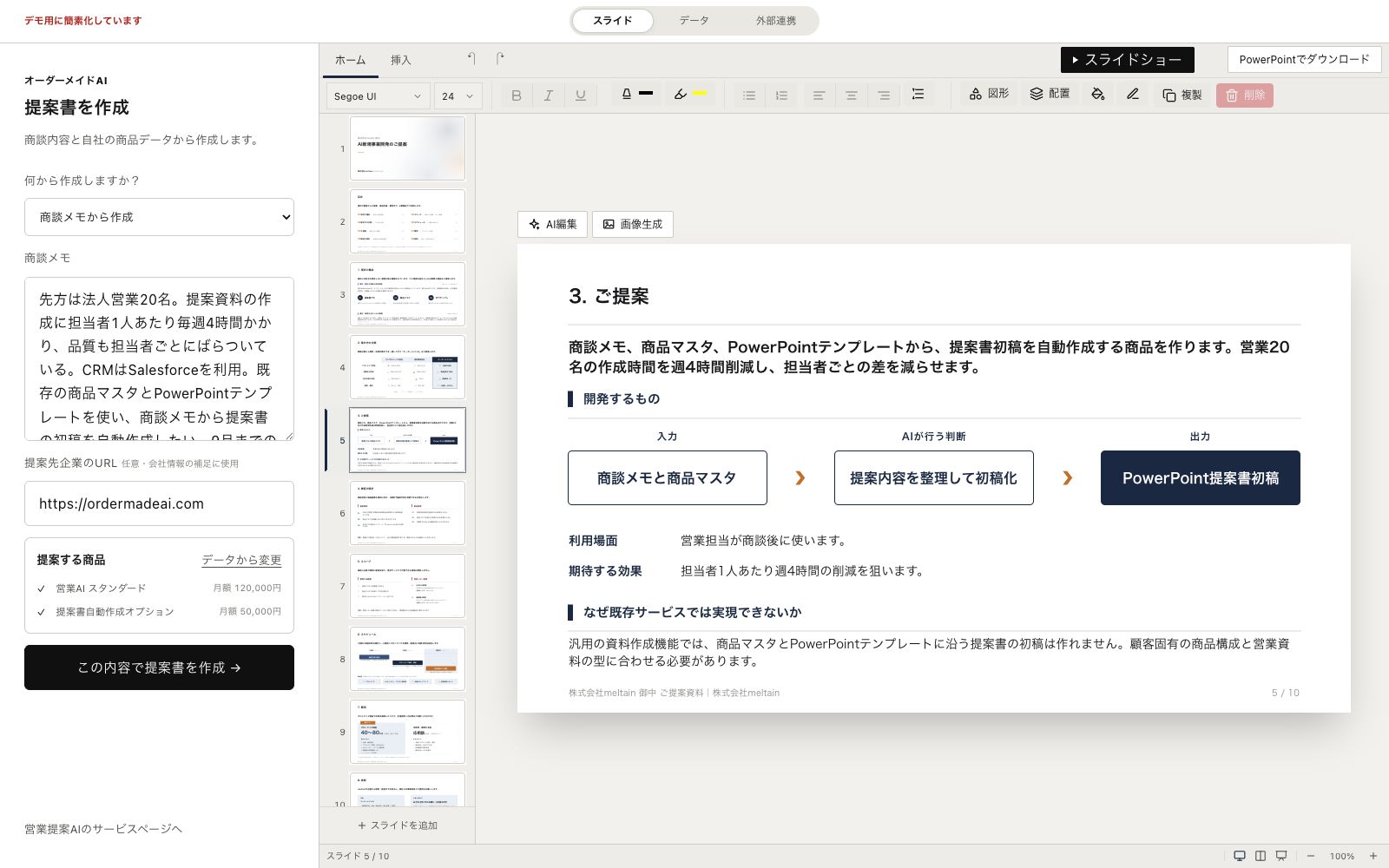Select slide 1 thumbnail
Viewport: 1389px width, 868px height.
[x=407, y=148]
